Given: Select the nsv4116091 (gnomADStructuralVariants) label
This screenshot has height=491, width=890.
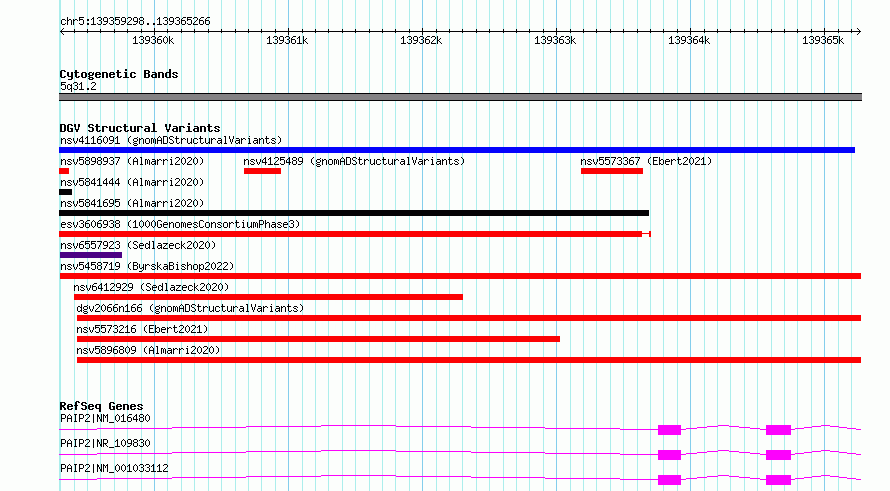Looking at the screenshot, I should 171,140.
